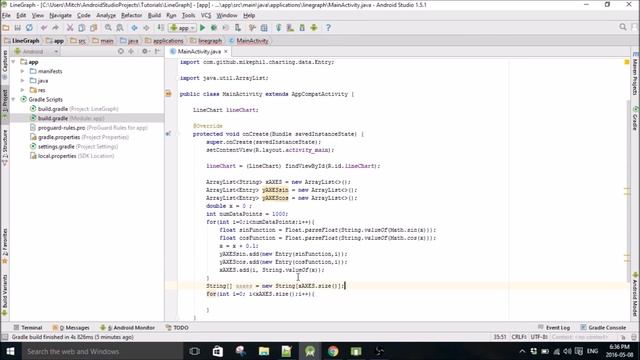Run the app with green play icon
This screenshot has height=360, width=640.
tap(202, 28)
